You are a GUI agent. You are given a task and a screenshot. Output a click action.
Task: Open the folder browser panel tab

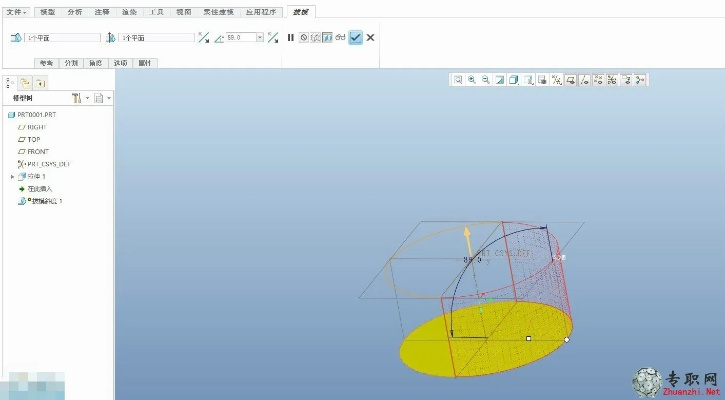(x=26, y=83)
